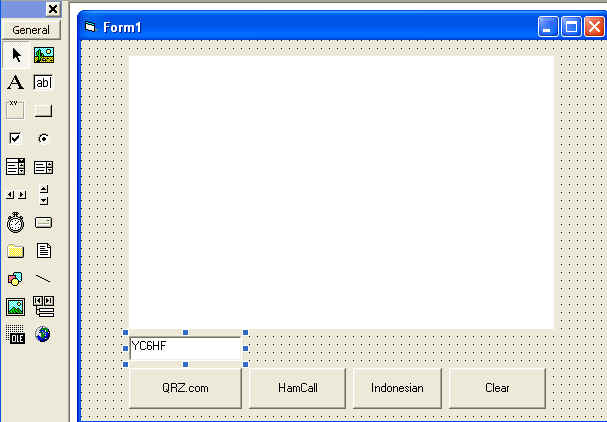Pick the OptionButton control tool
Image resolution: width=607 pixels, height=422 pixels.
(43, 138)
